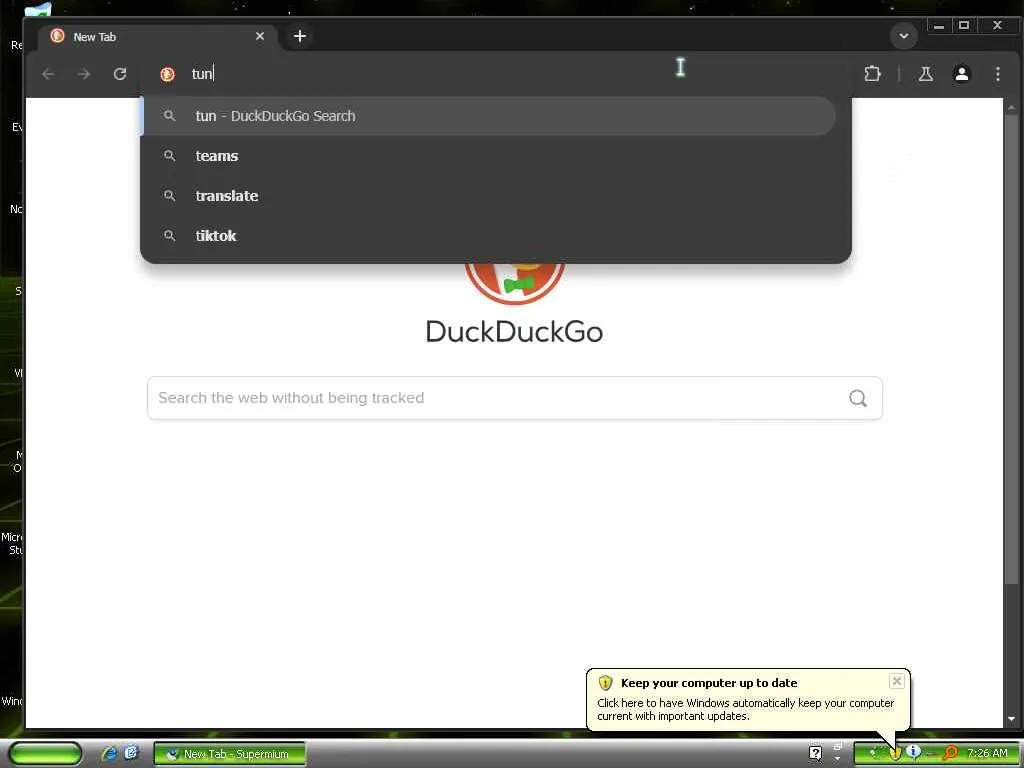
Task: Expand the tab search dropdown
Action: tap(904, 36)
